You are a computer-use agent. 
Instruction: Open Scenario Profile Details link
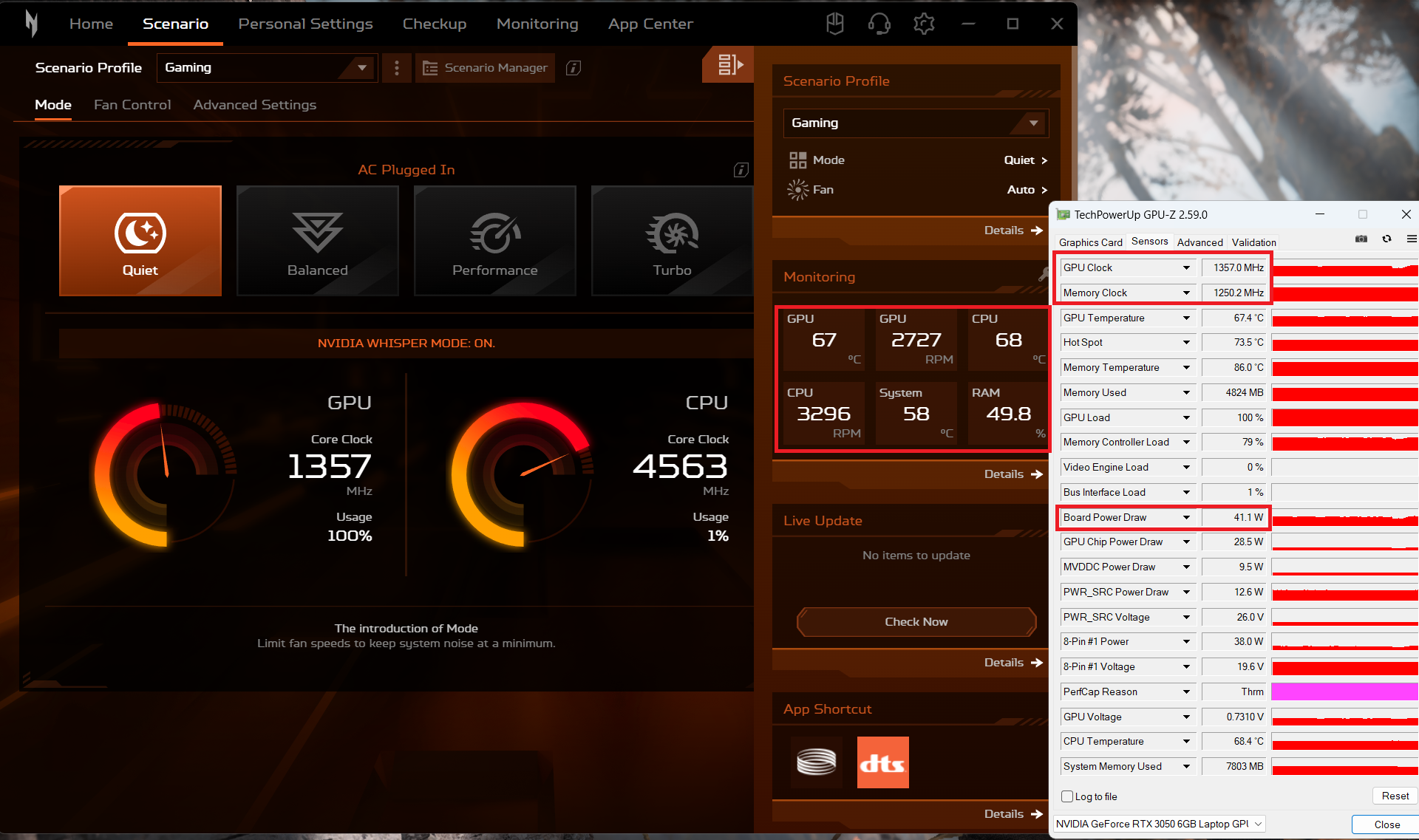1013,231
